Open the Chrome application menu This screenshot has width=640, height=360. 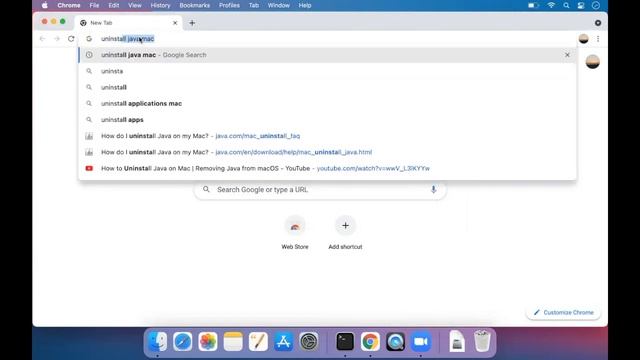pos(69,5)
